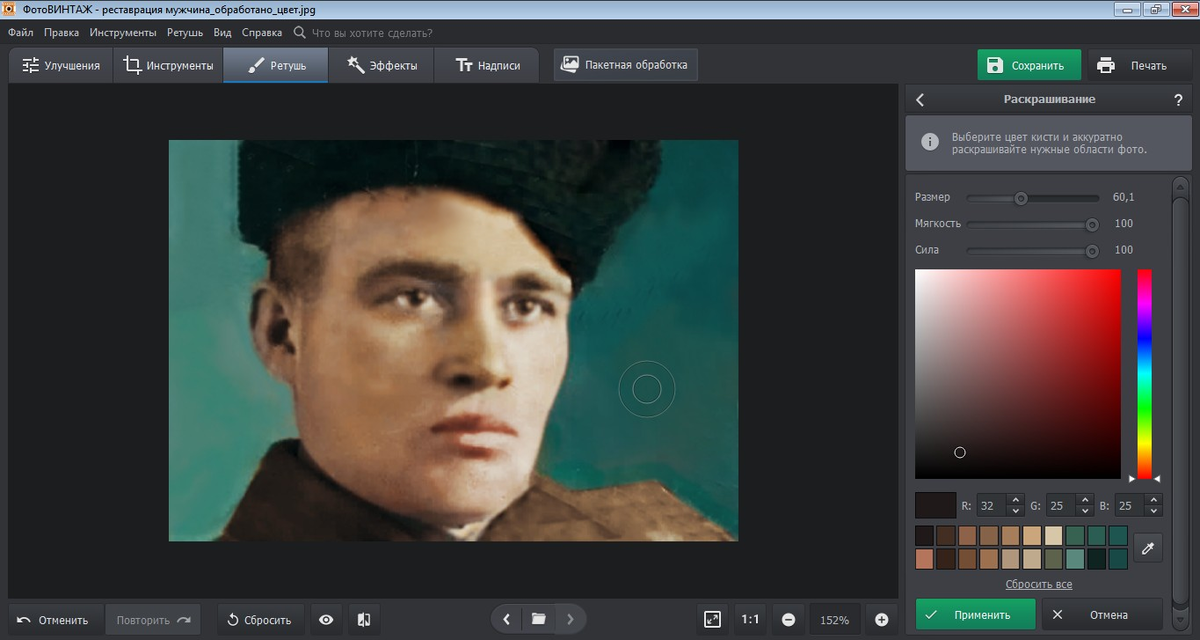The height and width of the screenshot is (640, 1200).
Task: Click the Сила strength slider
Action: [1032, 250]
